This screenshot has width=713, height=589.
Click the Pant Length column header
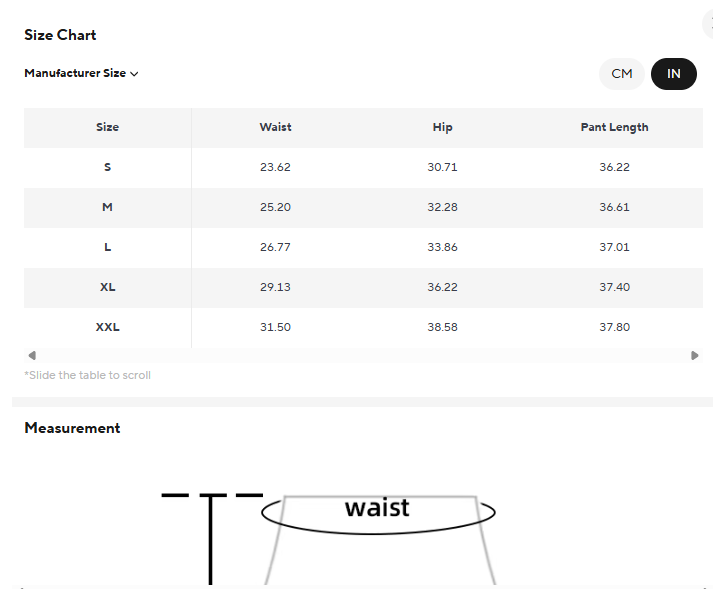point(614,127)
